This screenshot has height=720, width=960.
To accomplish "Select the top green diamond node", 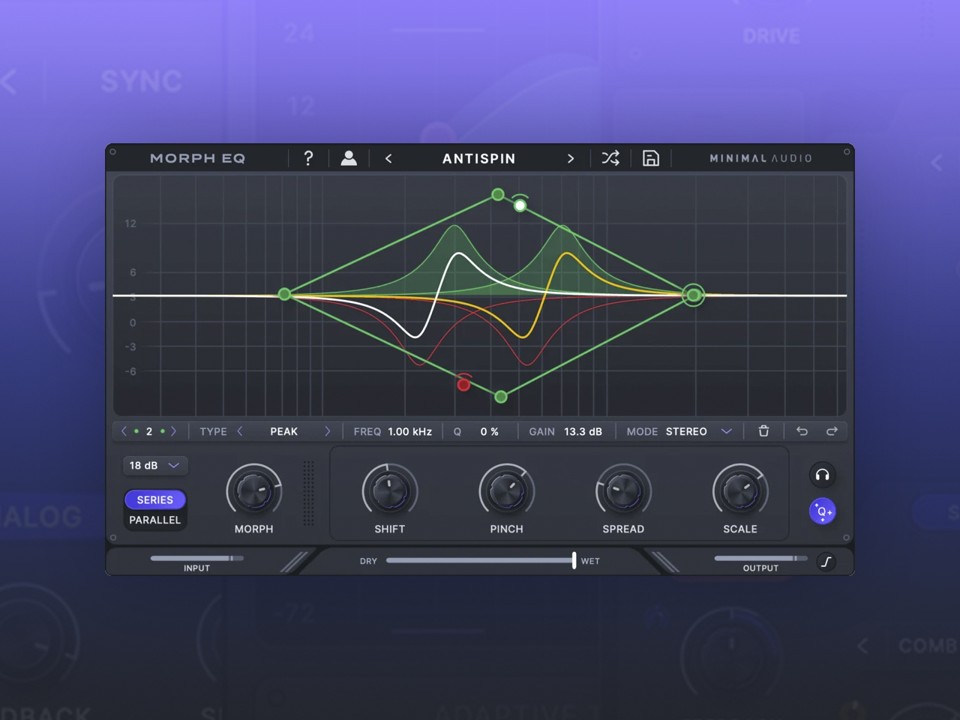I will coord(498,194).
